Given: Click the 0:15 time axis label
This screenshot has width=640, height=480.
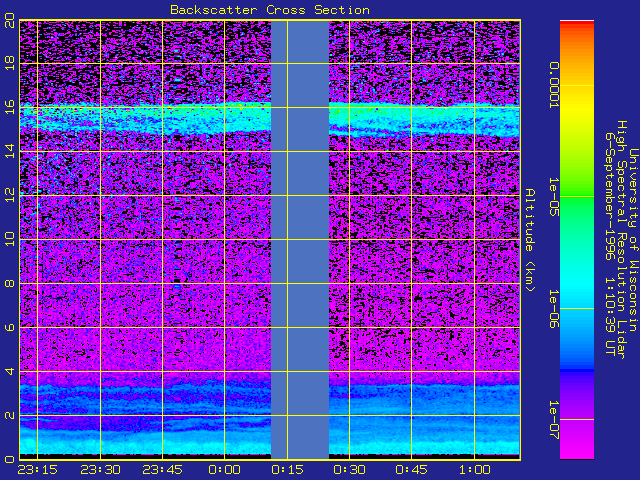Looking at the screenshot, I should coord(287,470).
